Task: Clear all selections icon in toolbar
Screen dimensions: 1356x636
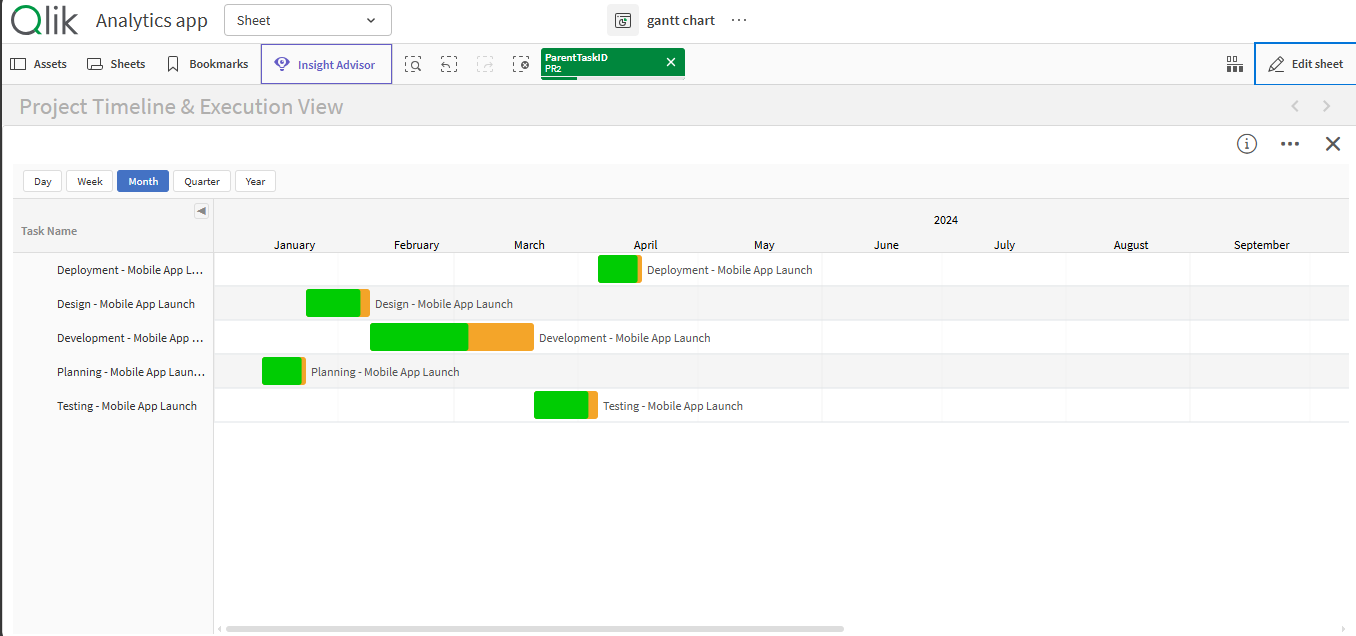Action: pos(521,64)
